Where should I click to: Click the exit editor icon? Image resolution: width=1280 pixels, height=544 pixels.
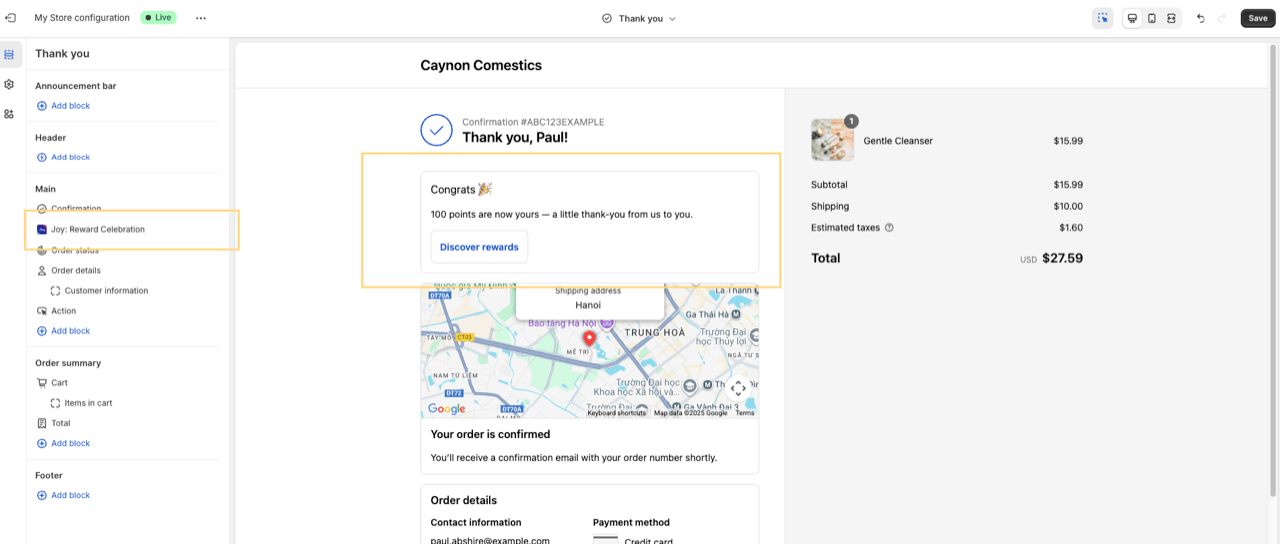point(10,18)
